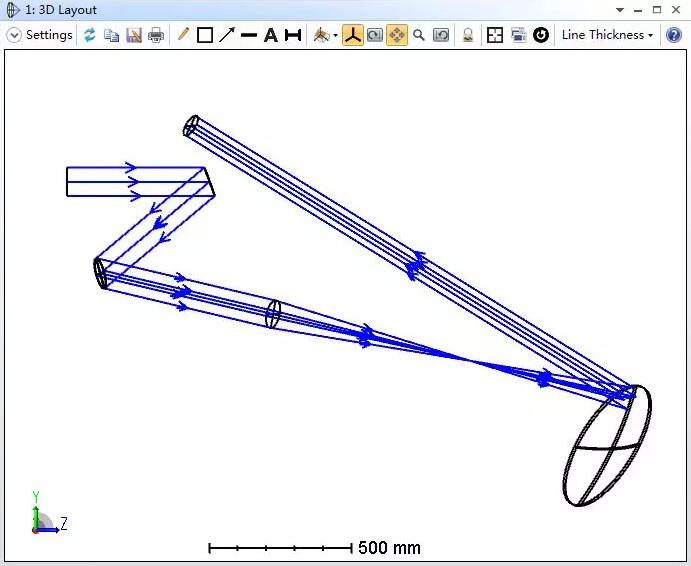Save the layout image icon
This screenshot has height=566, width=691.
click(x=134, y=35)
